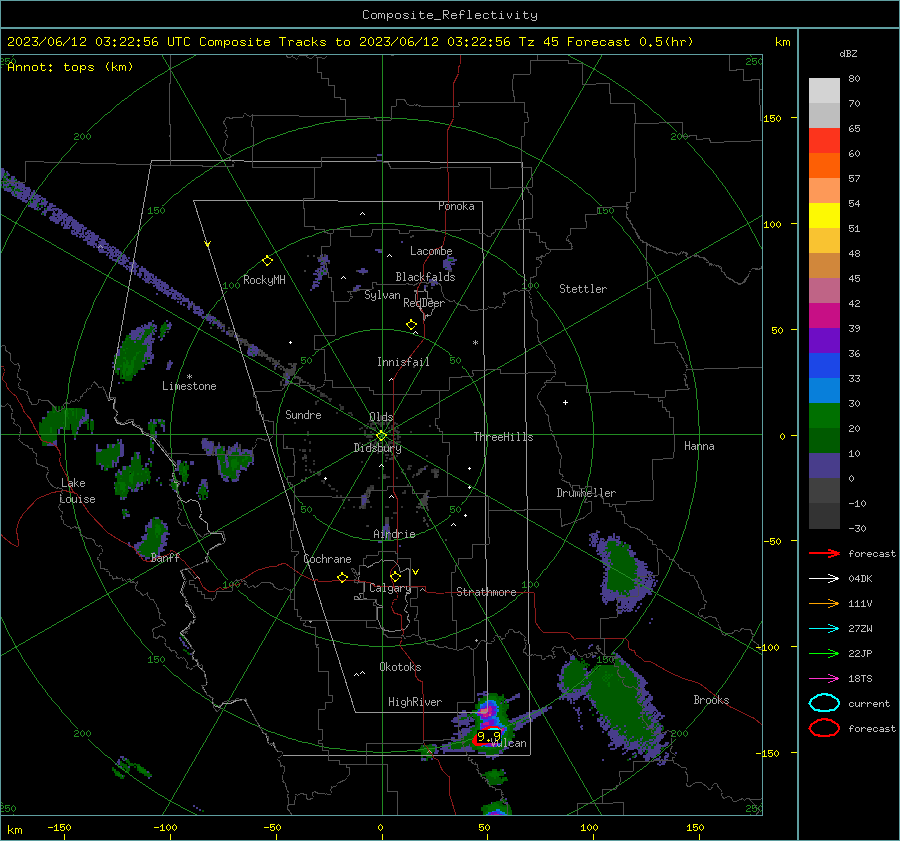Viewport: 900px width, 841px height.
Task: Click the Innisfail map label
Action: click(403, 362)
